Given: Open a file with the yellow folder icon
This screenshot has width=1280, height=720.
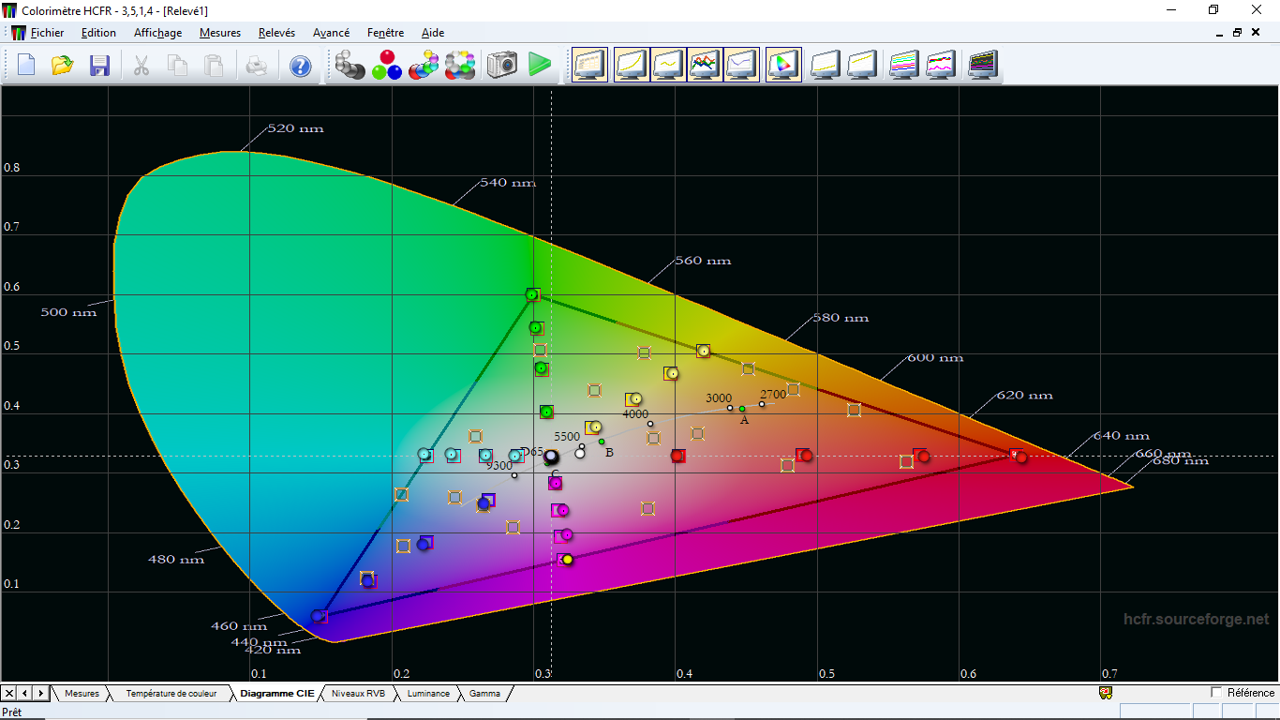Looking at the screenshot, I should [x=62, y=66].
